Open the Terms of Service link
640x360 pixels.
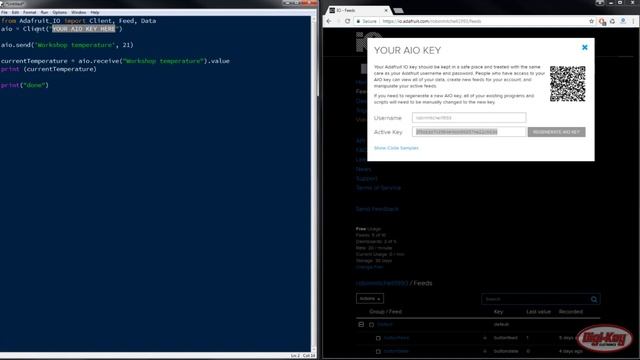pos(378,188)
